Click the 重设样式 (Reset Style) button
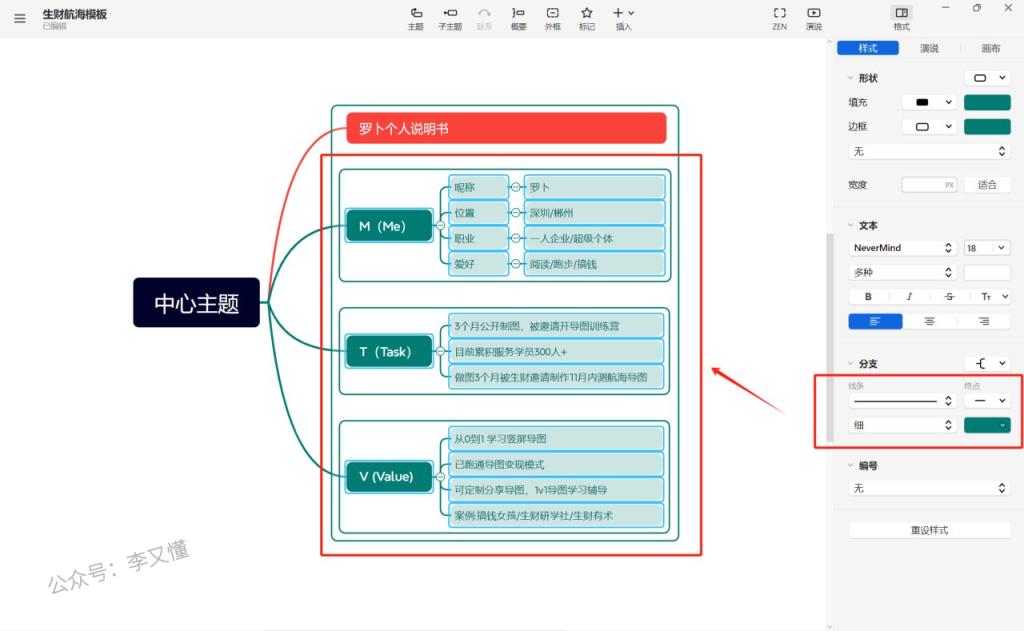This screenshot has width=1024, height=631. [929, 530]
